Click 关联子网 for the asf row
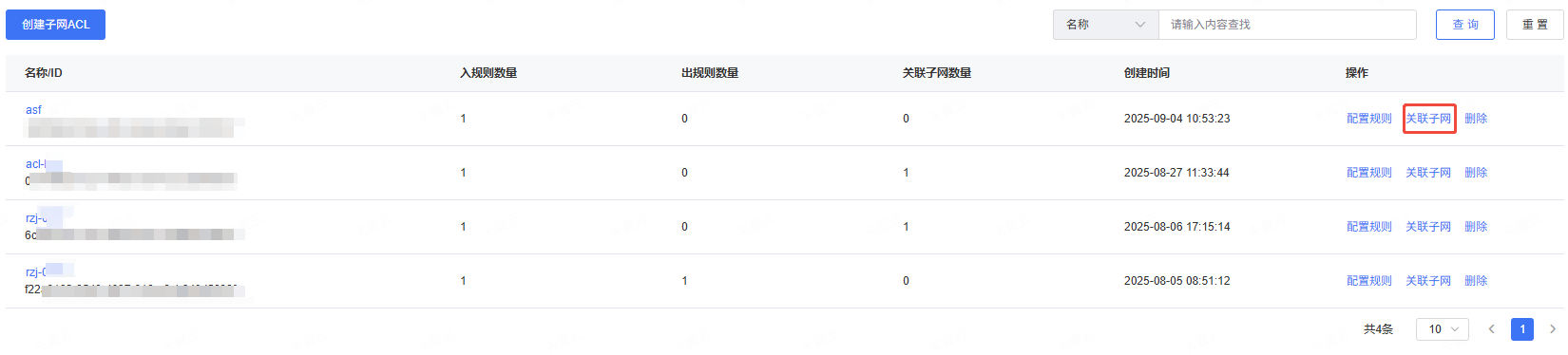Screen dimensions: 1568x355 (1428, 119)
